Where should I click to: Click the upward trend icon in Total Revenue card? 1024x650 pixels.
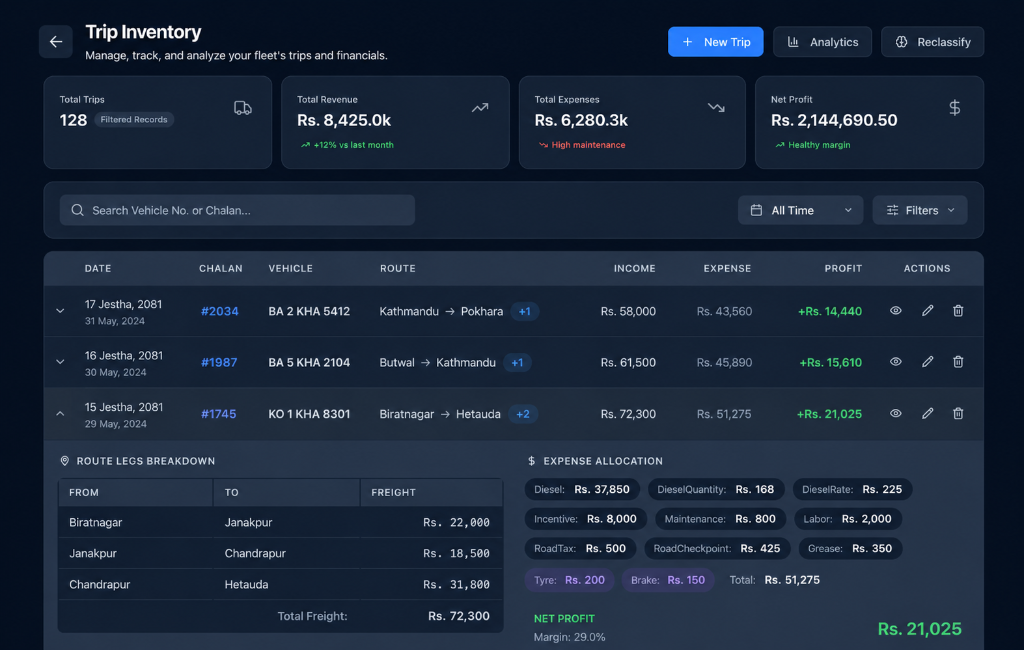coord(480,108)
